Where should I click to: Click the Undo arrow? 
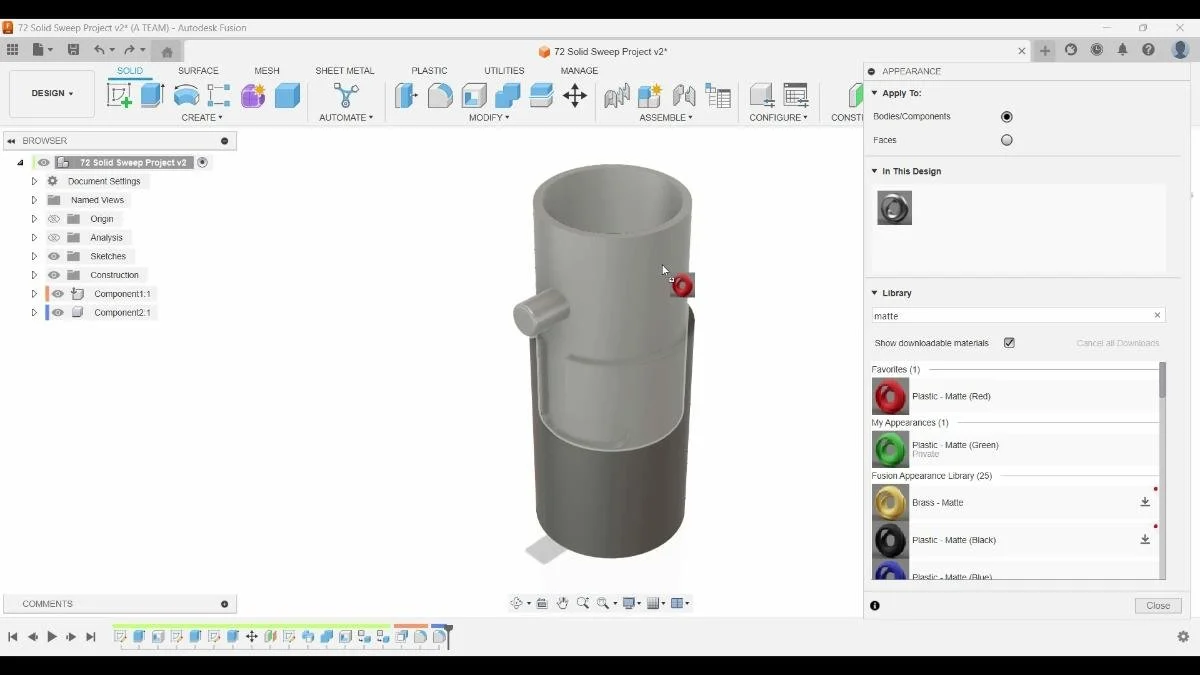(x=99, y=50)
